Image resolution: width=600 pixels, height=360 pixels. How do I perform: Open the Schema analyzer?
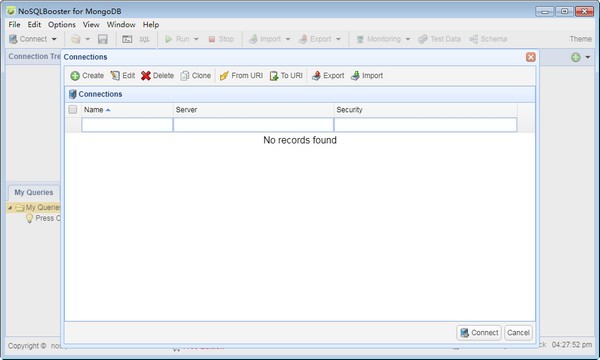coord(488,39)
